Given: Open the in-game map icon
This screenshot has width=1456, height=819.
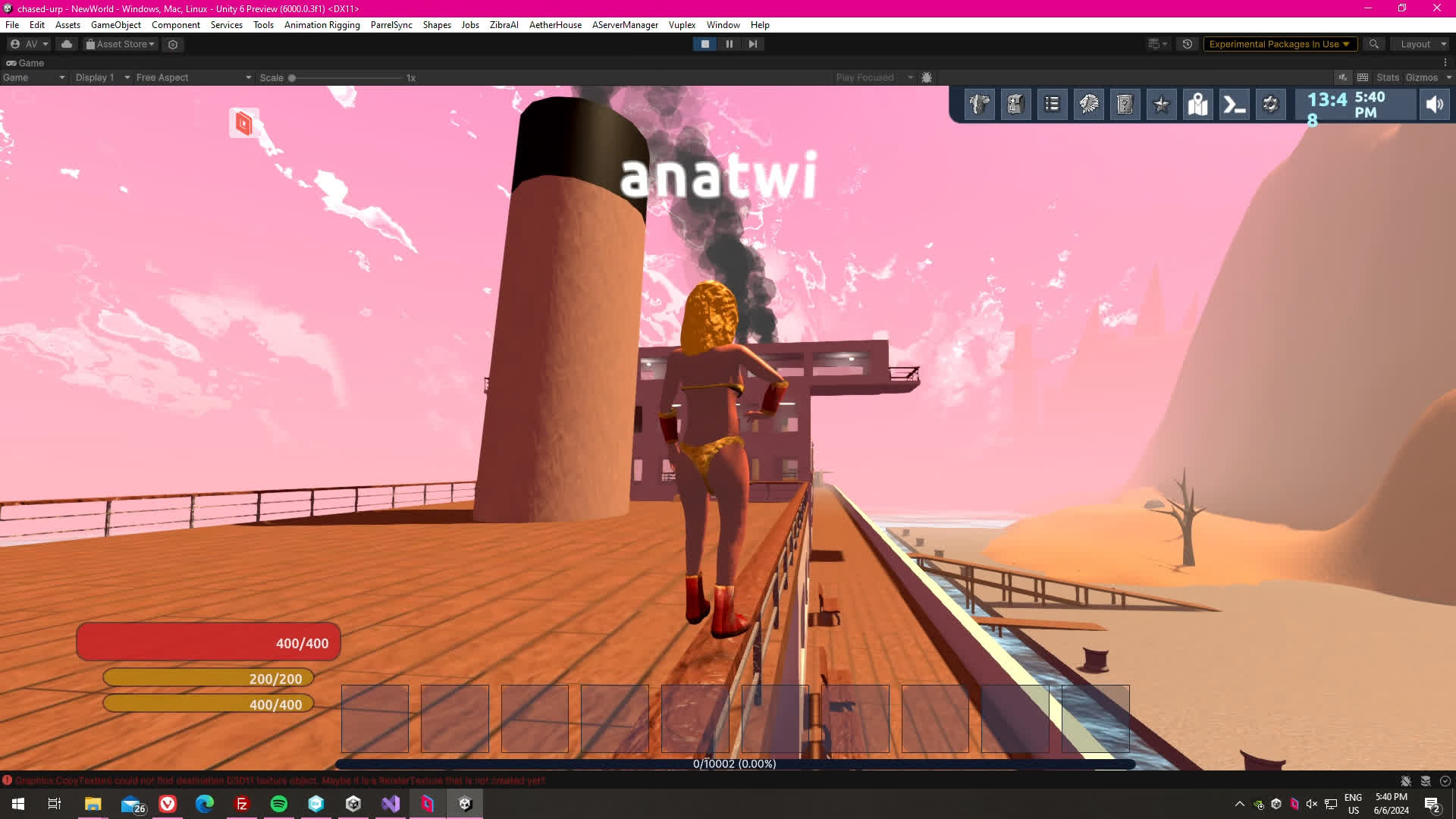Looking at the screenshot, I should pyautogui.click(x=1197, y=104).
